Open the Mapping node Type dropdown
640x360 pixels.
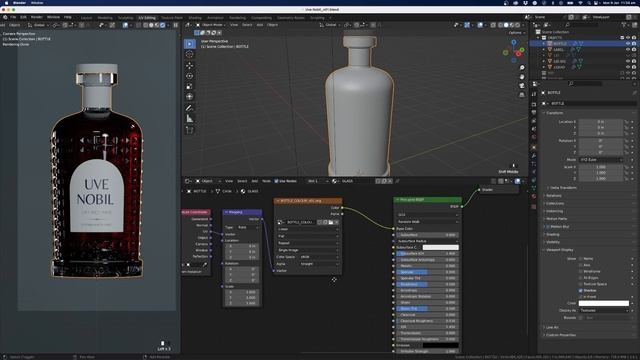click(248, 227)
